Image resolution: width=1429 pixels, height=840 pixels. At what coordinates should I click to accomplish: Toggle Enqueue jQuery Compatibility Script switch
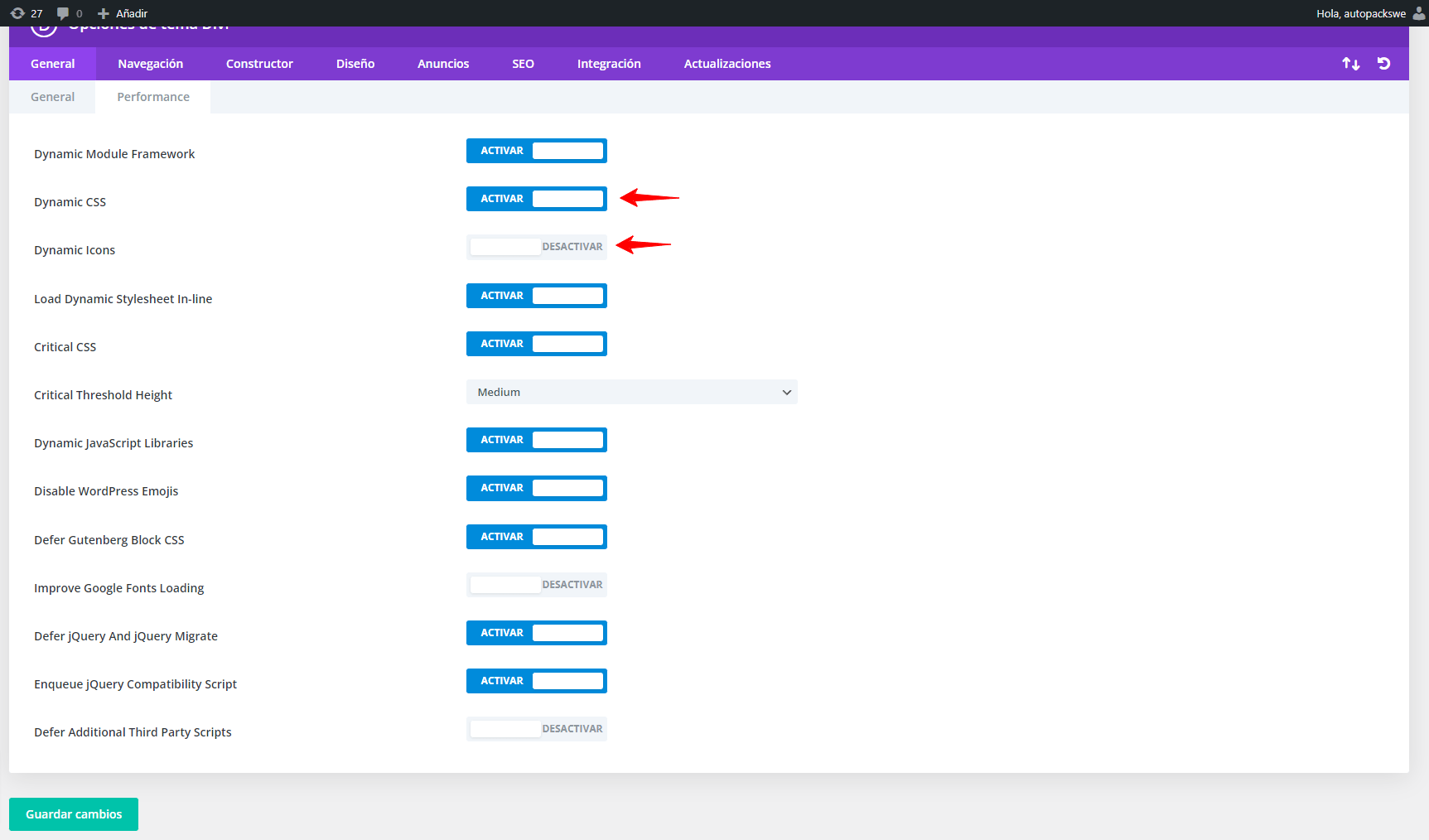(537, 681)
